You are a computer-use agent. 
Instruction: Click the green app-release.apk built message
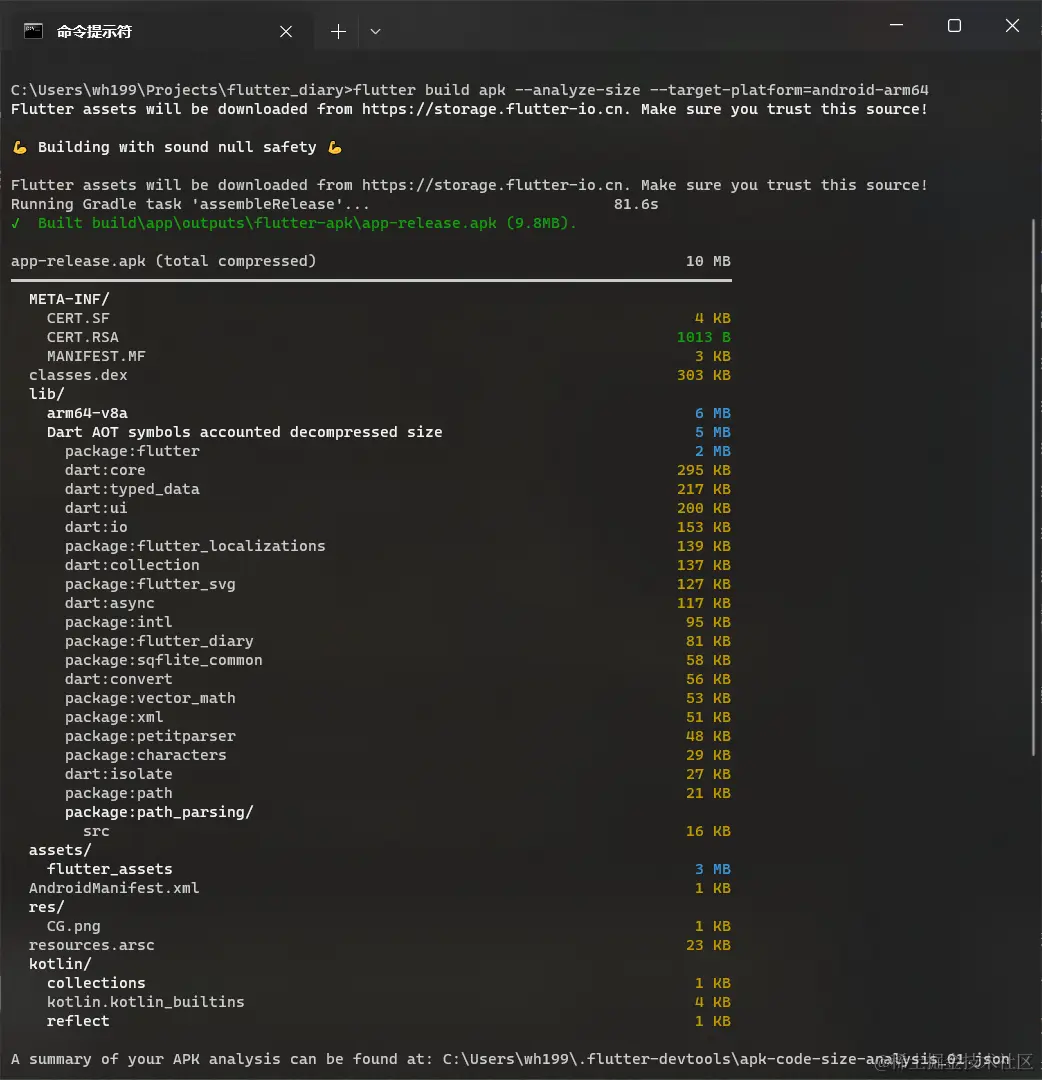[293, 223]
